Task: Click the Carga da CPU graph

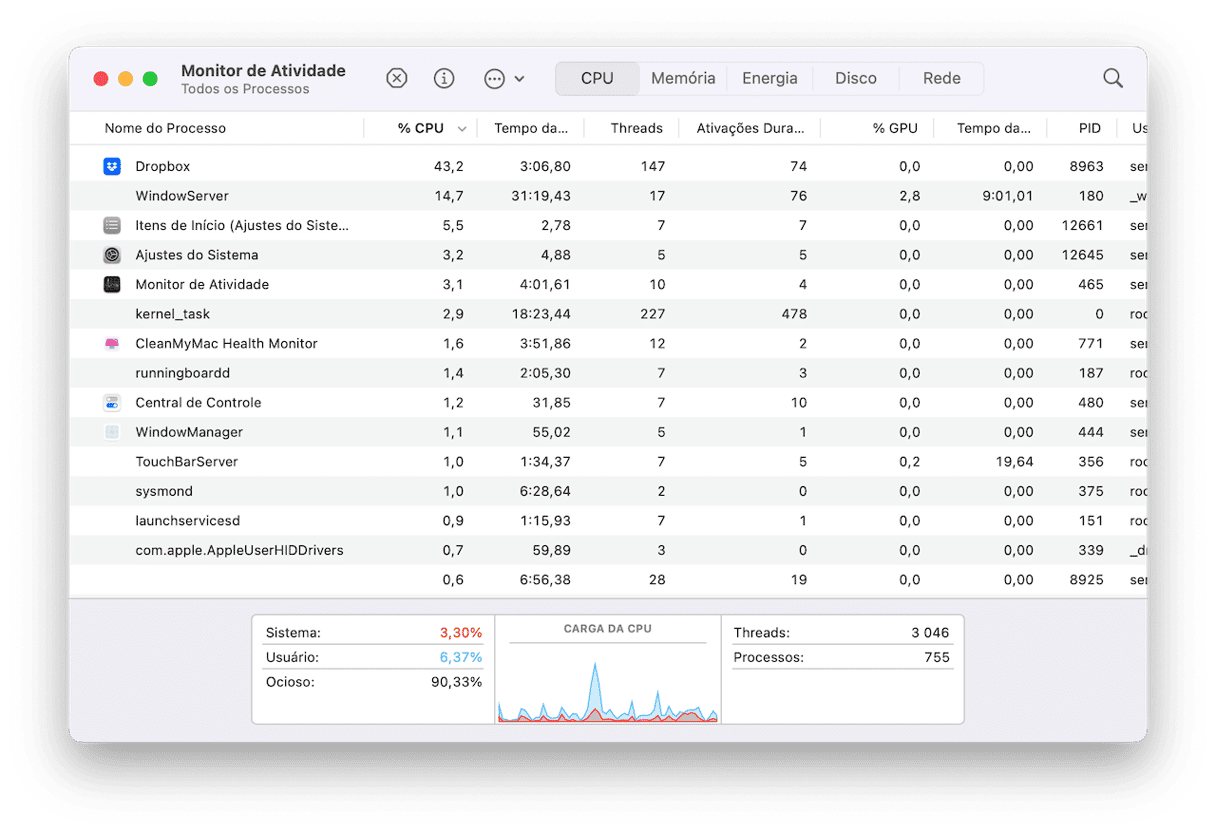Action: tap(607, 680)
